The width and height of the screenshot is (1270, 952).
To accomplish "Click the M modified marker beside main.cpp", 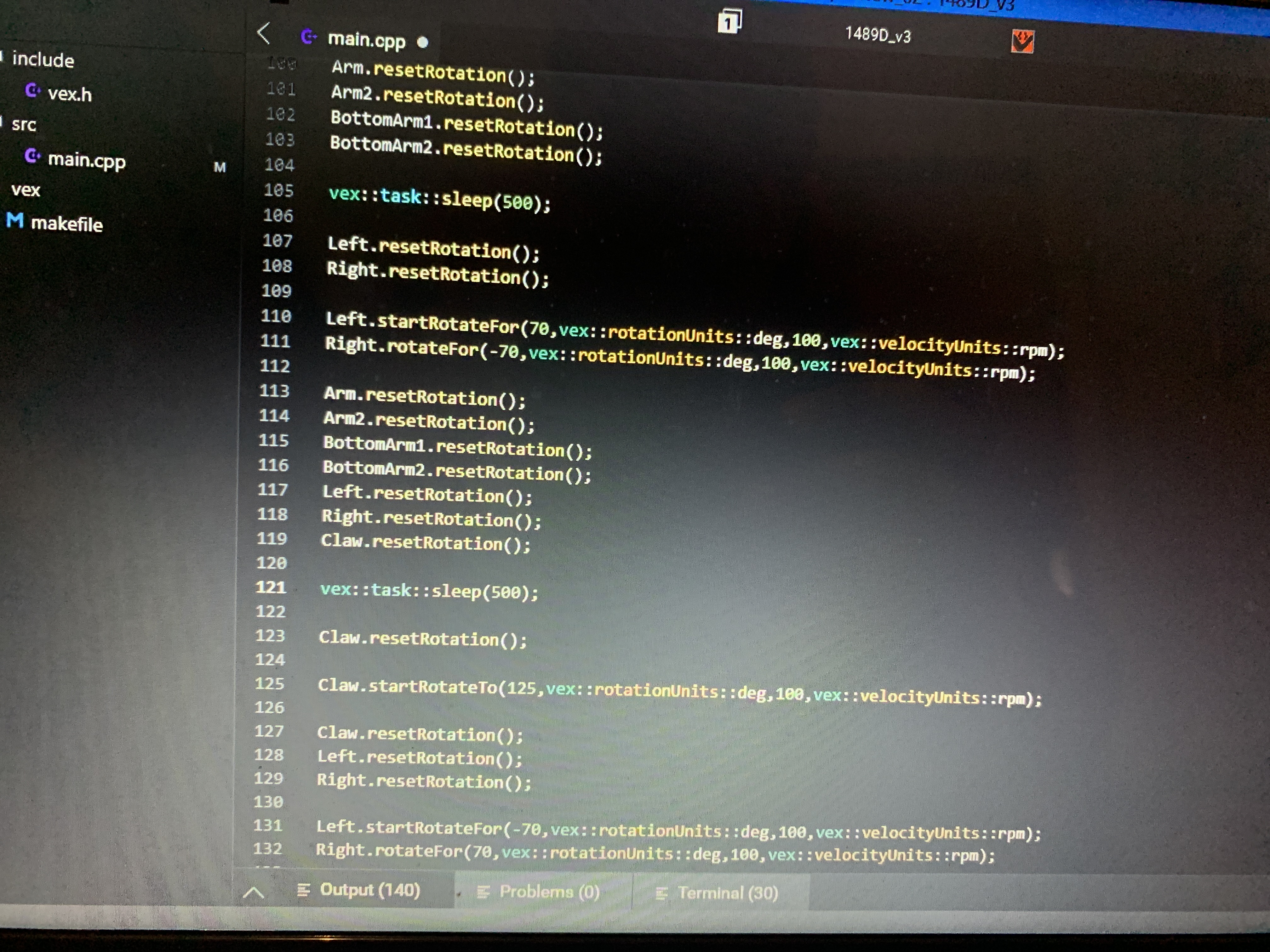I will (220, 167).
